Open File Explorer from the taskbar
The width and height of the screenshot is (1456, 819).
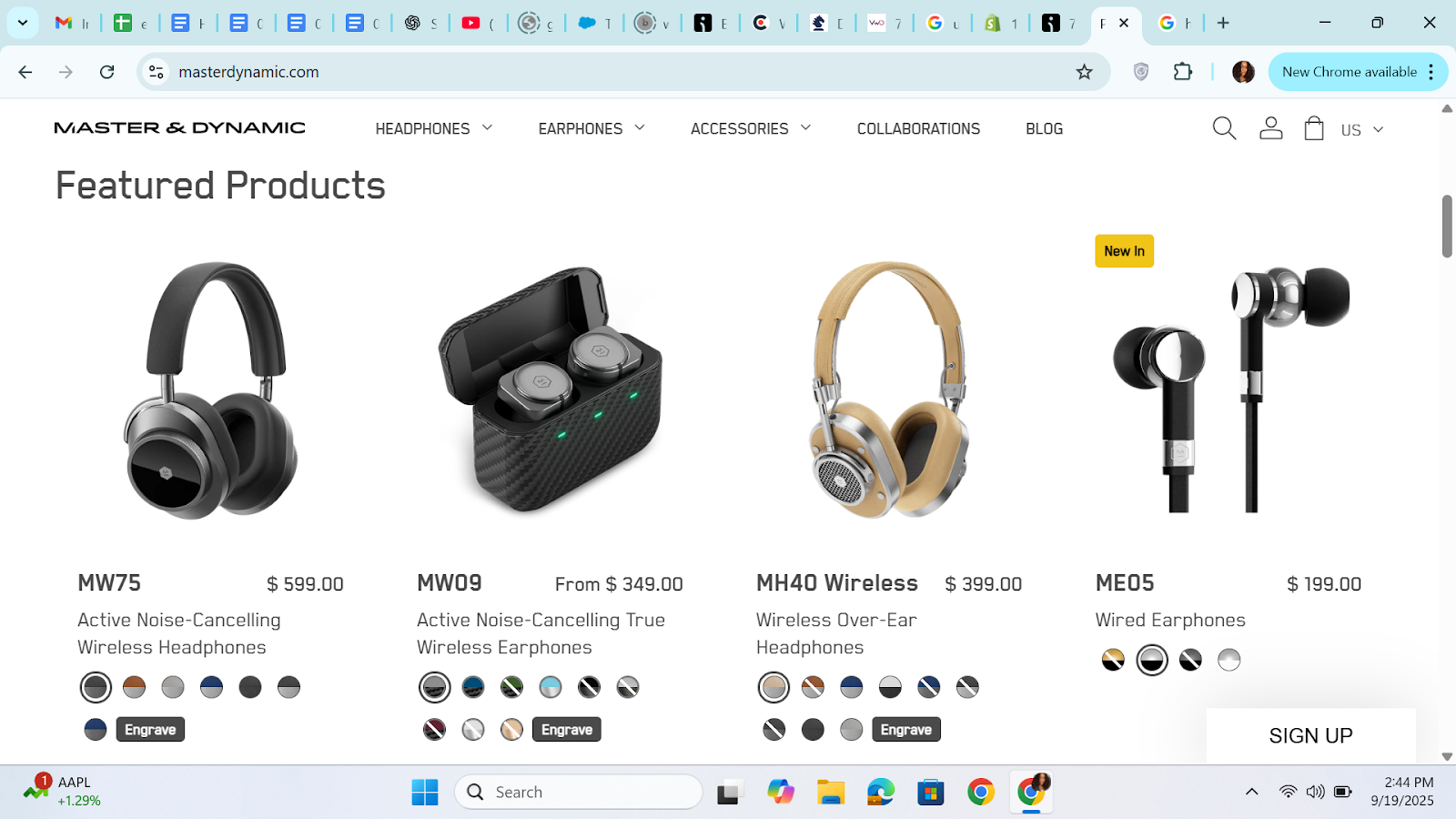coord(830,793)
